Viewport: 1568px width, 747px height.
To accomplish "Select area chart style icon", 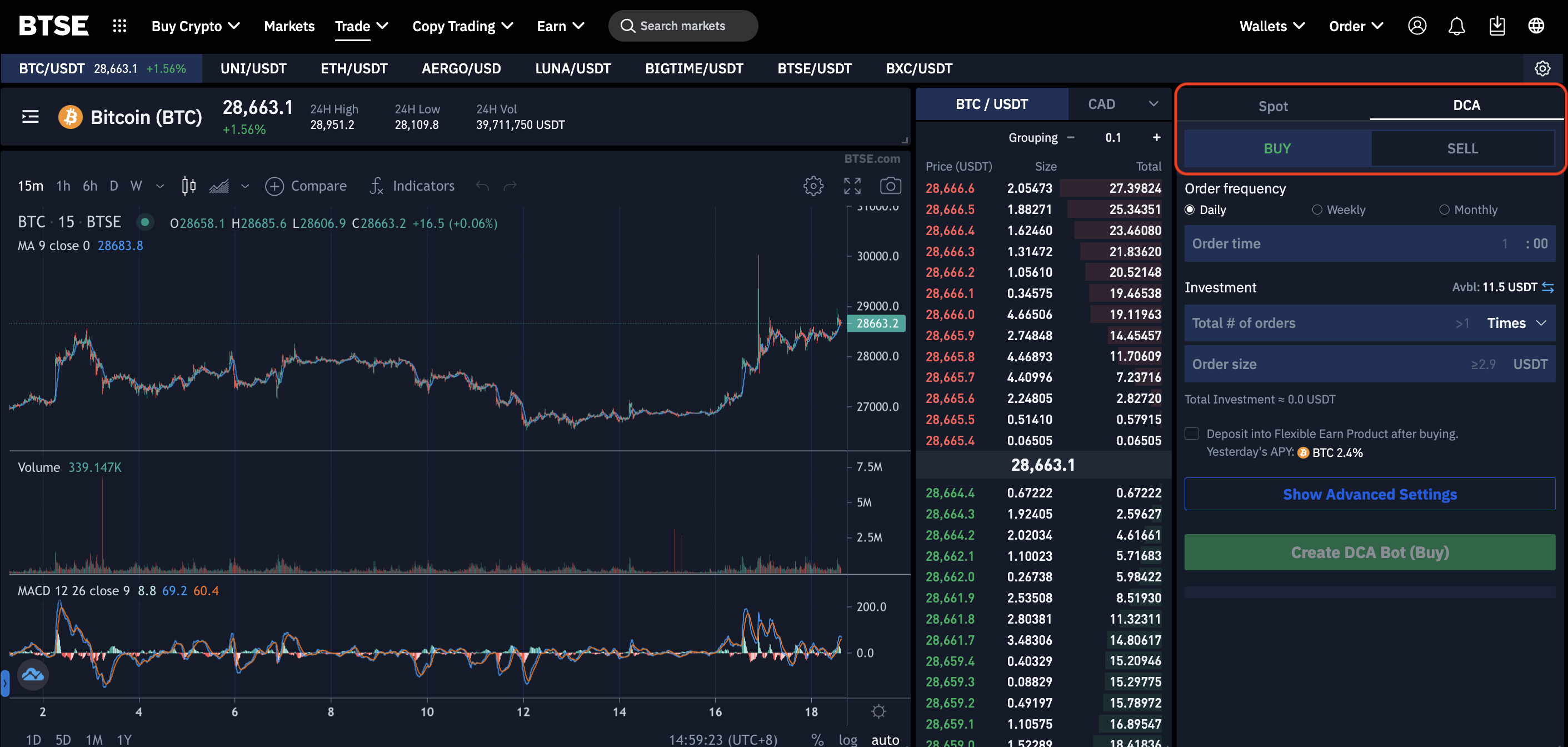I will click(218, 186).
